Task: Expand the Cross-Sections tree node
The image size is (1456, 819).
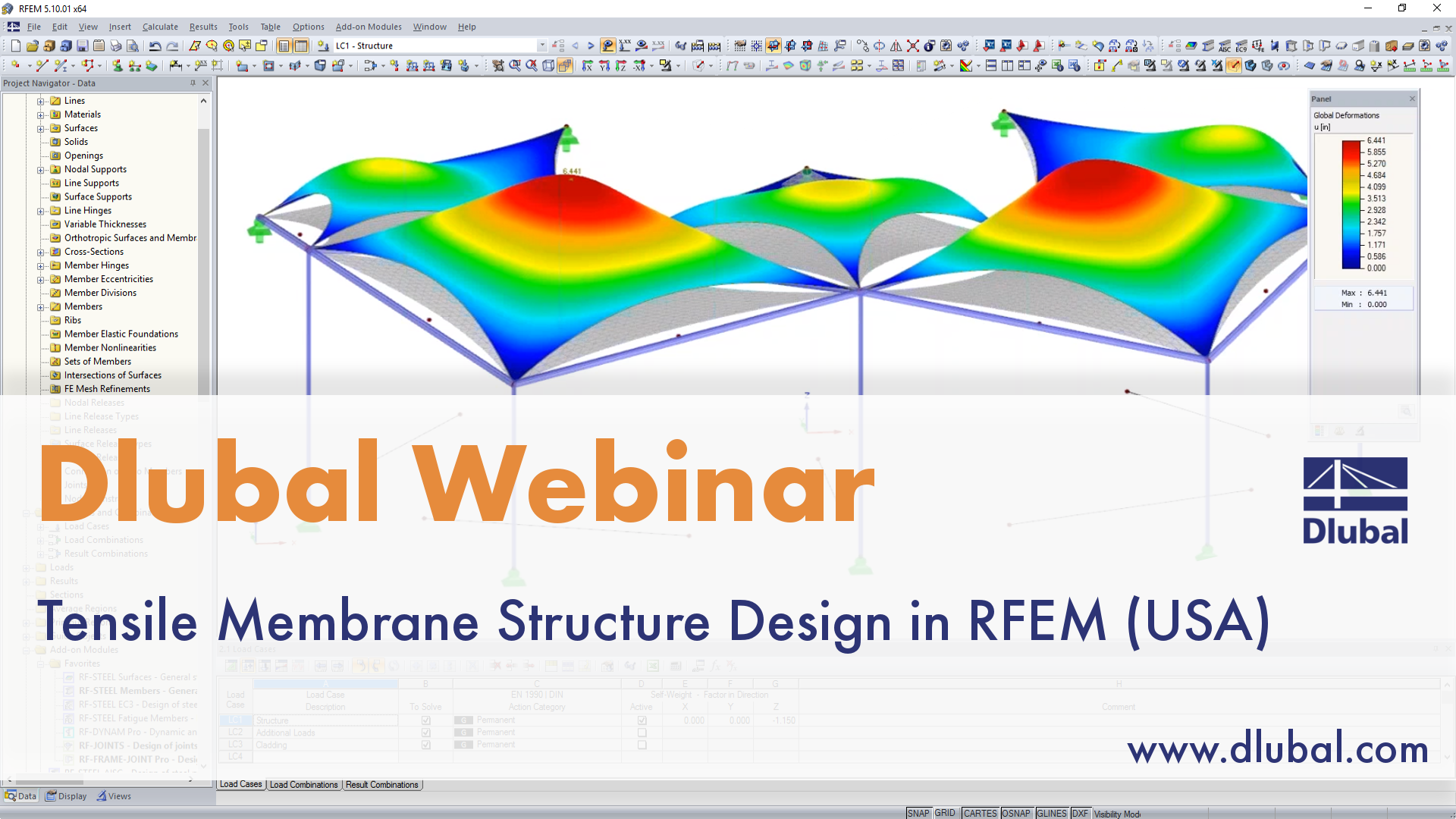Action: tap(42, 251)
